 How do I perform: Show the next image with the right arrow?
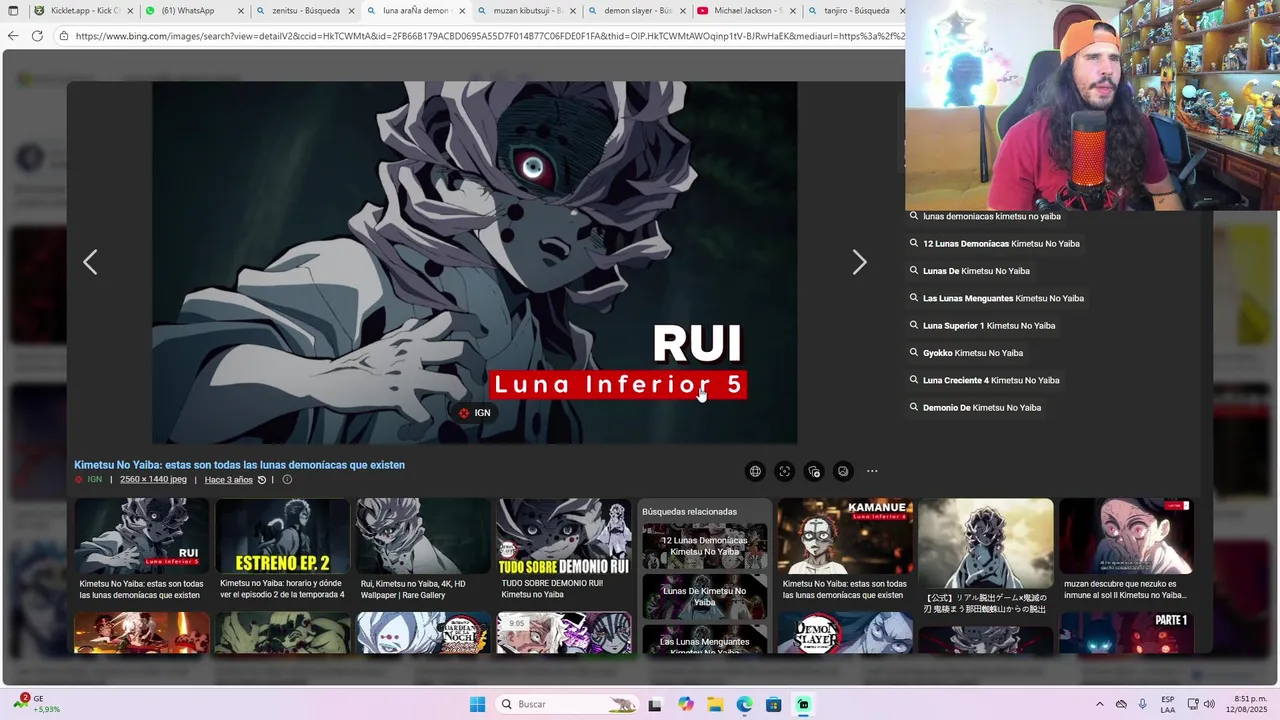(859, 262)
